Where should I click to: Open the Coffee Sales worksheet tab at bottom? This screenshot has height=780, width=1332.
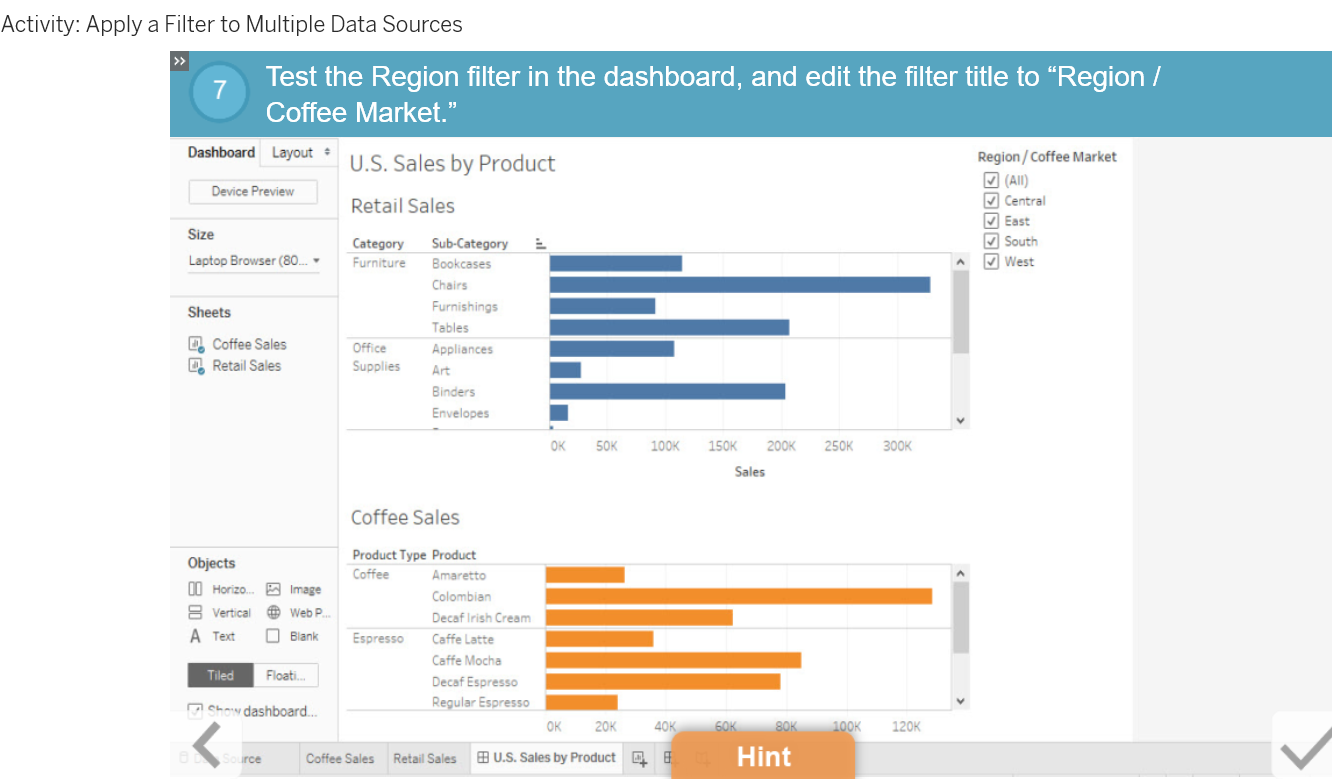click(340, 758)
